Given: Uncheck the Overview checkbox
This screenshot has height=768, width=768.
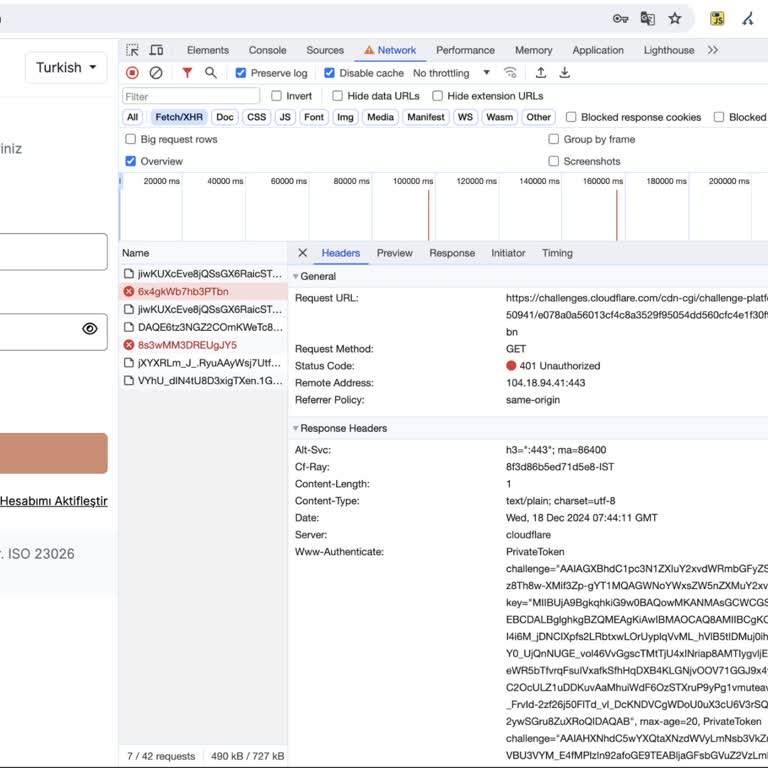Looking at the screenshot, I should point(130,161).
